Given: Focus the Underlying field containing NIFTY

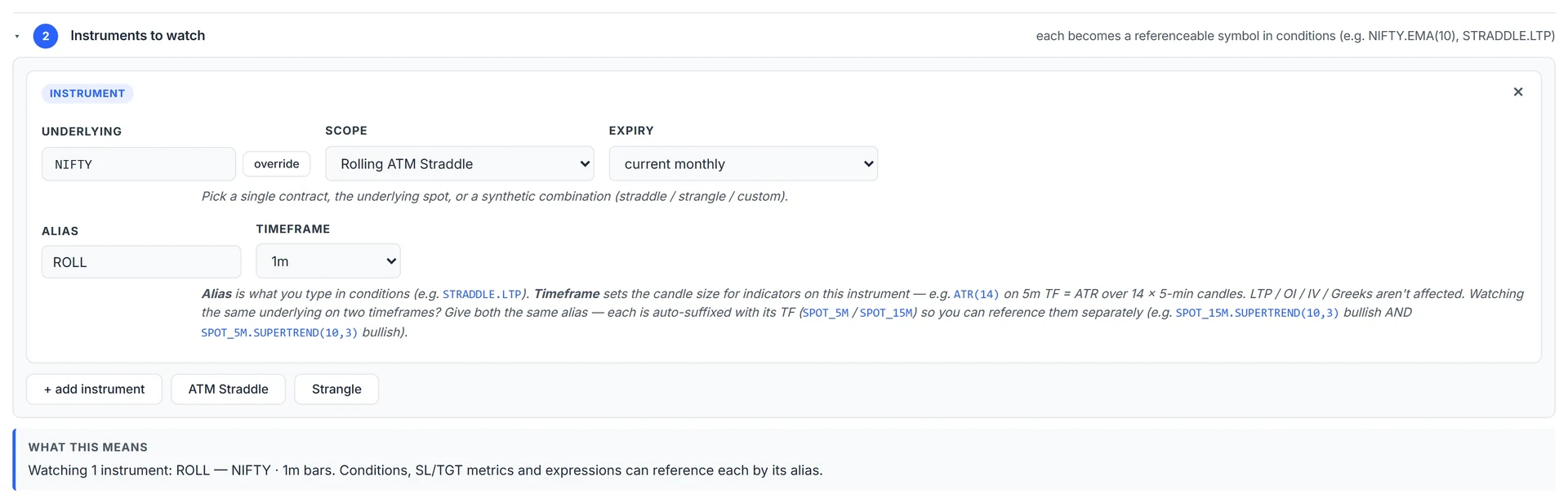Looking at the screenshot, I should [139, 164].
